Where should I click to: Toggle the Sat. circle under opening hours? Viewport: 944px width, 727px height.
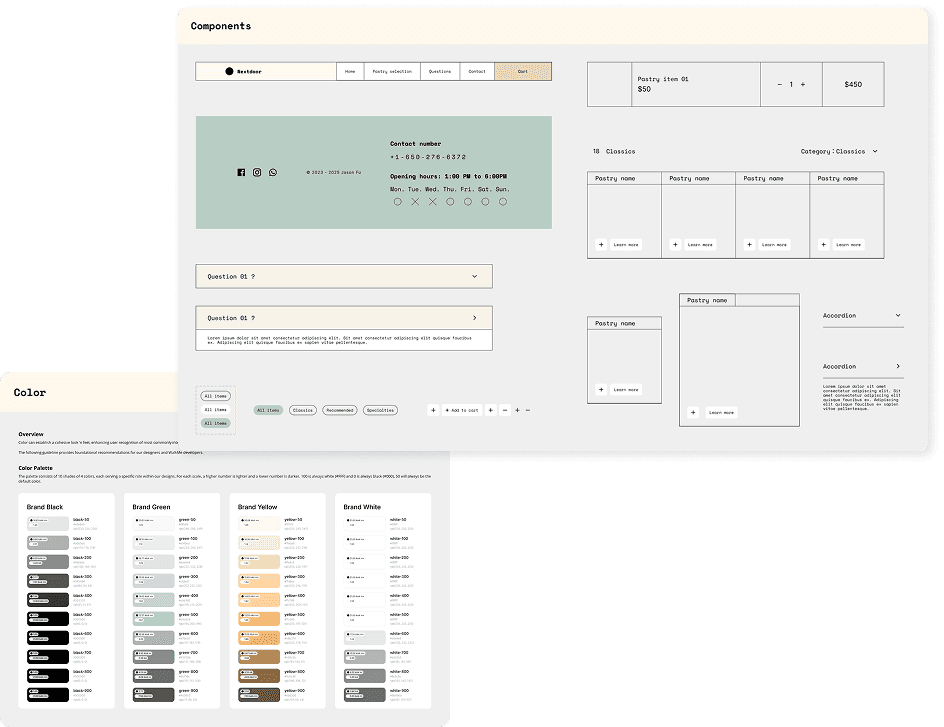tap(485, 202)
